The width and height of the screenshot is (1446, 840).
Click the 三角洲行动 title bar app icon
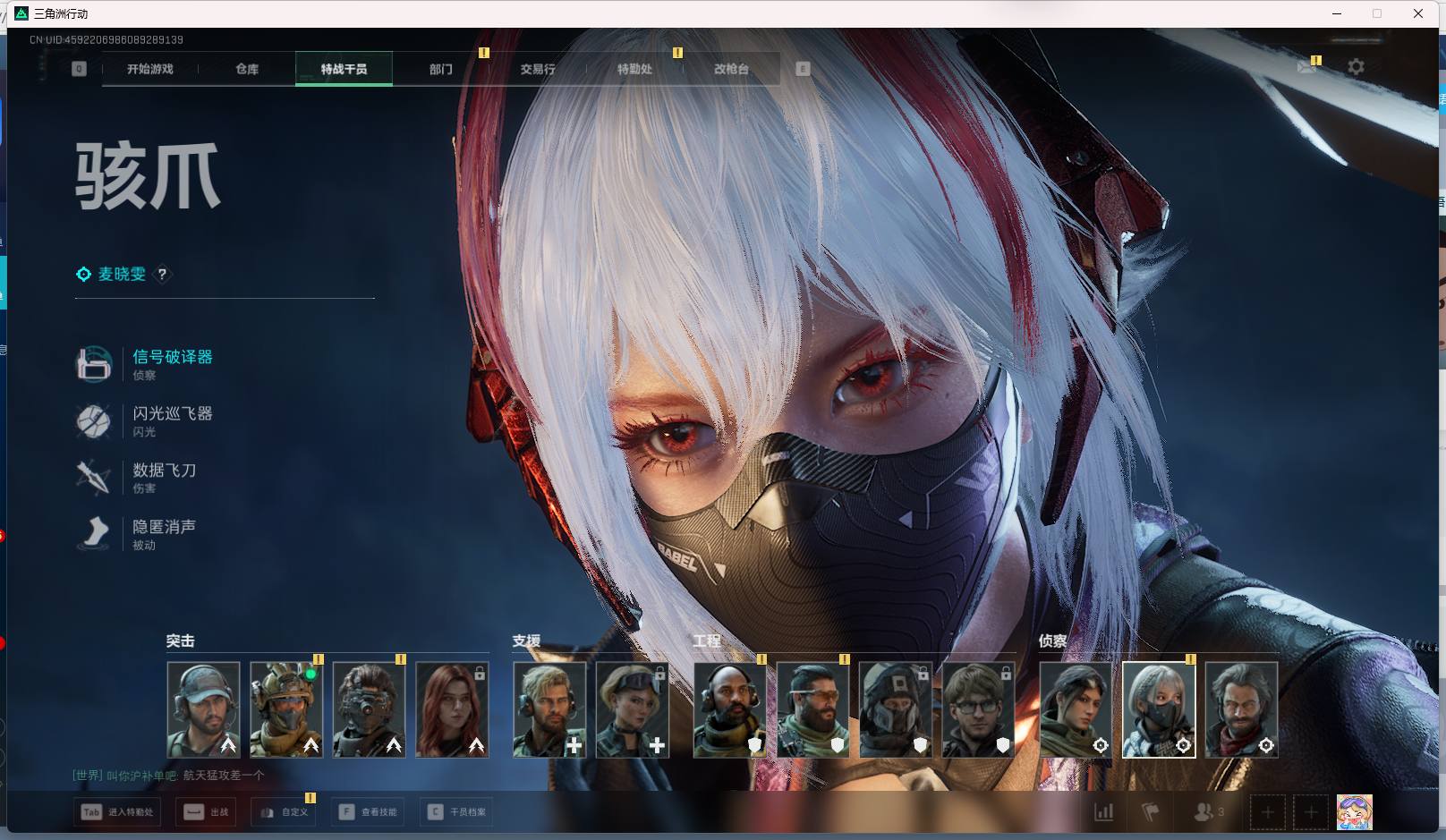point(21,13)
